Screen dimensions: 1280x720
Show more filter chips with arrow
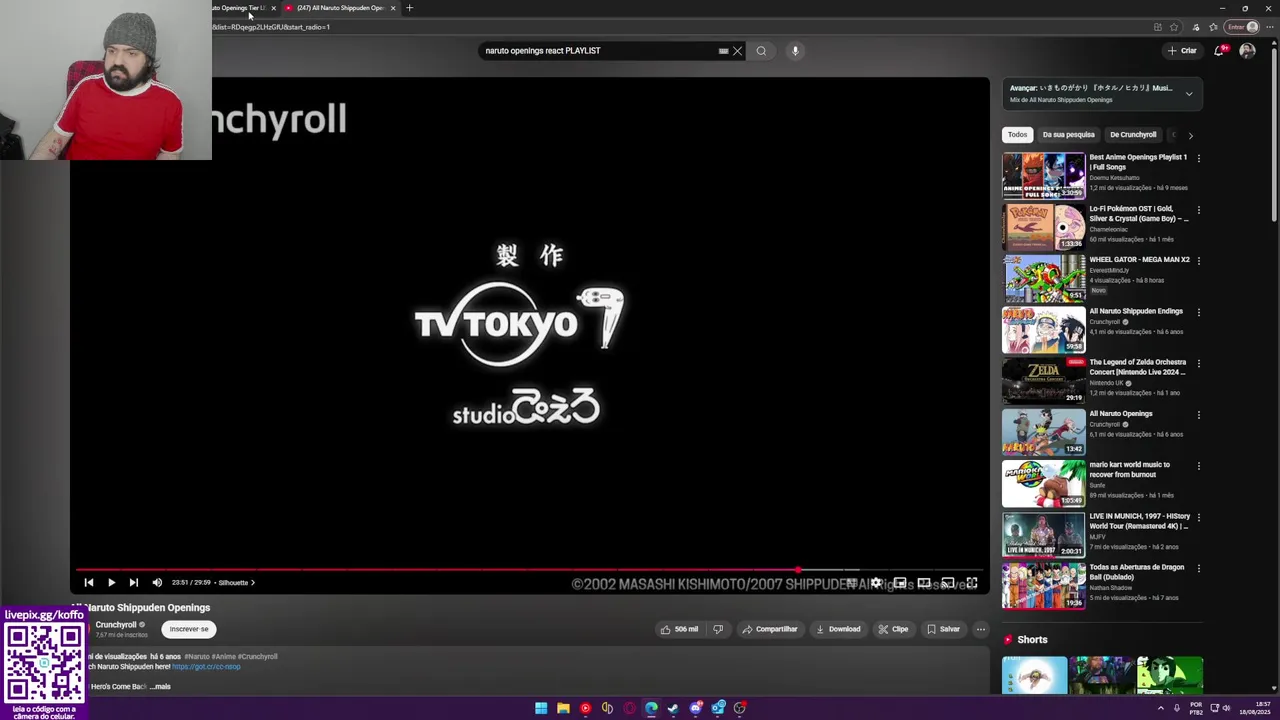[x=1190, y=135]
